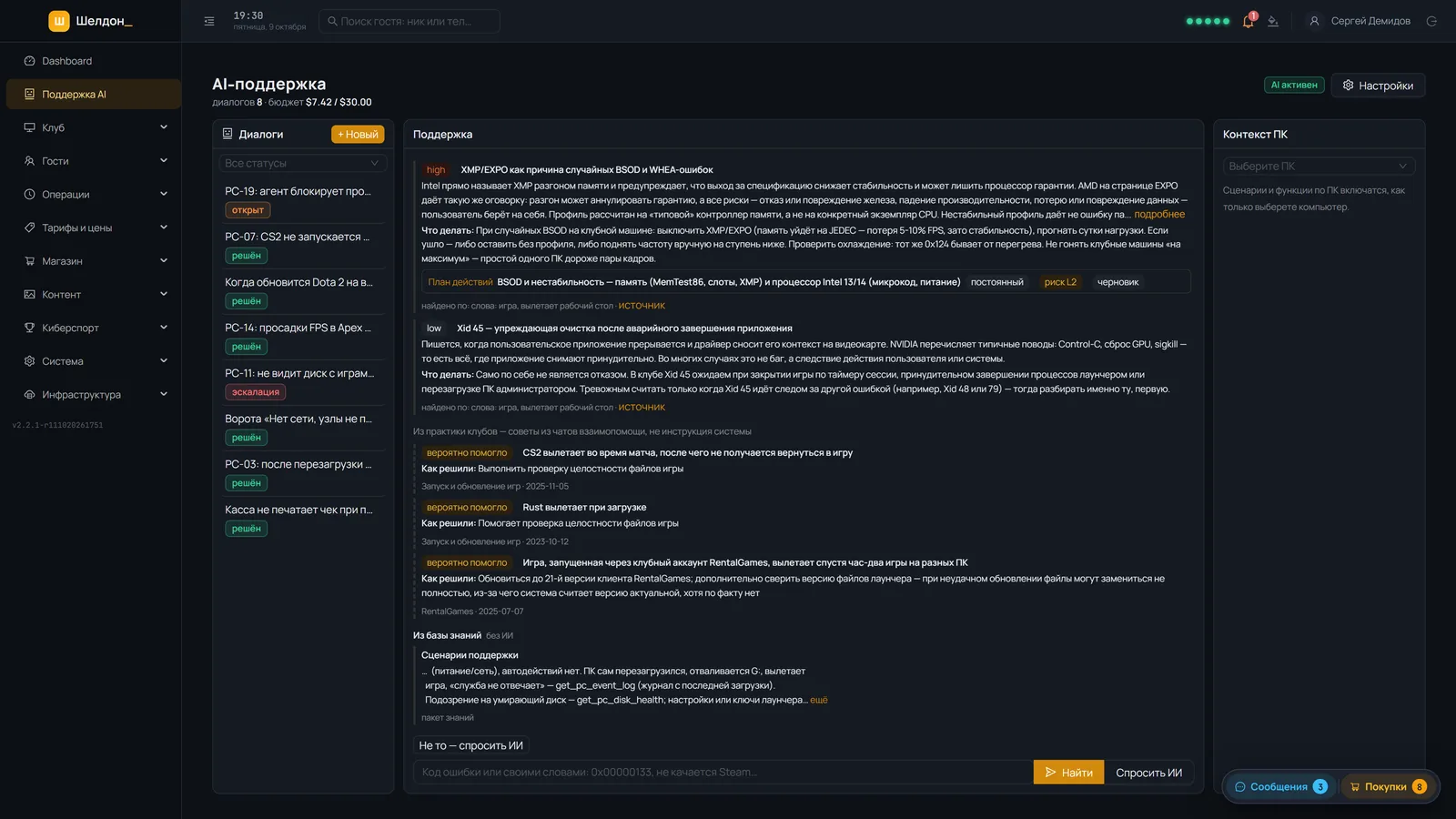Click the Система gear icon
Screen dimensions: 1456x819
point(29,361)
